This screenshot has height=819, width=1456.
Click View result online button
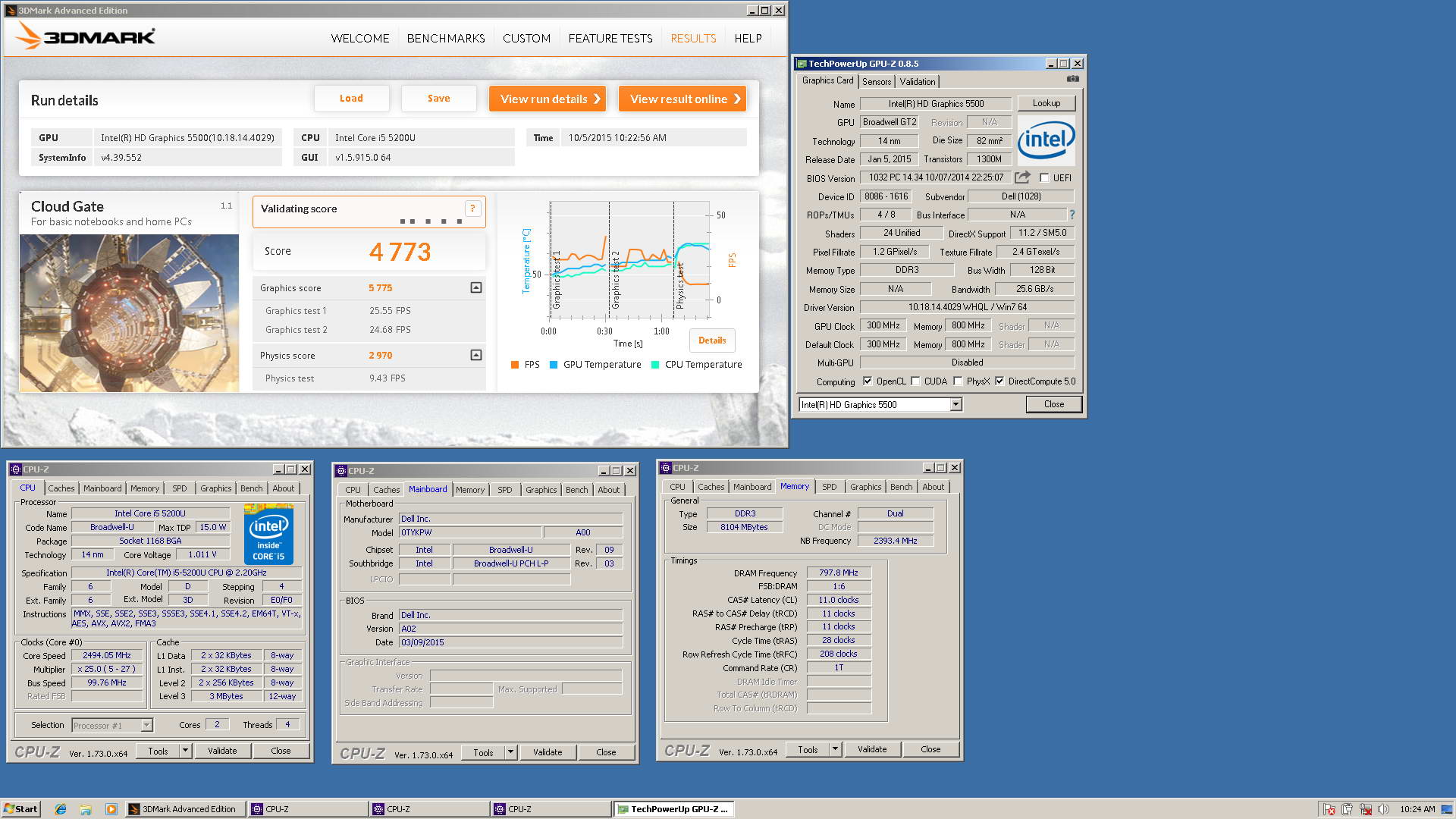click(682, 99)
